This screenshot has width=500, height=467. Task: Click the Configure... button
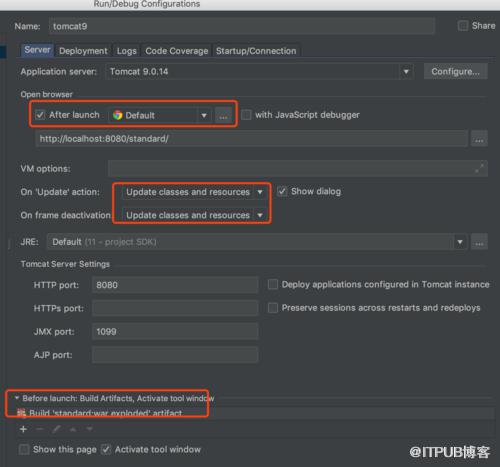(456, 72)
